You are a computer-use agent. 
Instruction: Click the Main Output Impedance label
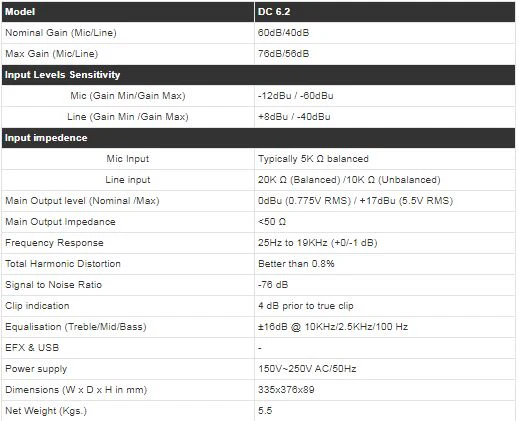click(60, 222)
